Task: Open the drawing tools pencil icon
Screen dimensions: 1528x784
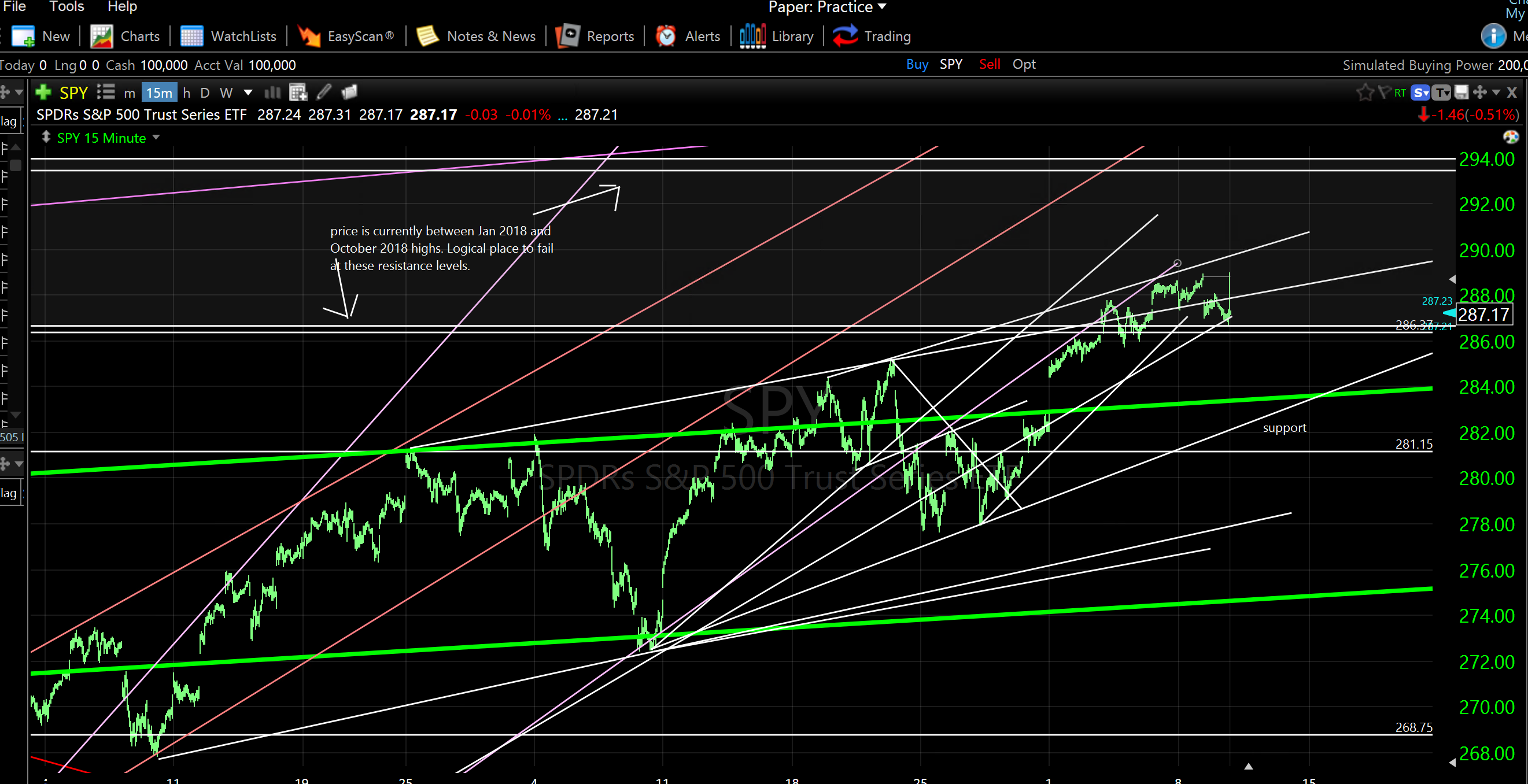Action: click(x=324, y=92)
